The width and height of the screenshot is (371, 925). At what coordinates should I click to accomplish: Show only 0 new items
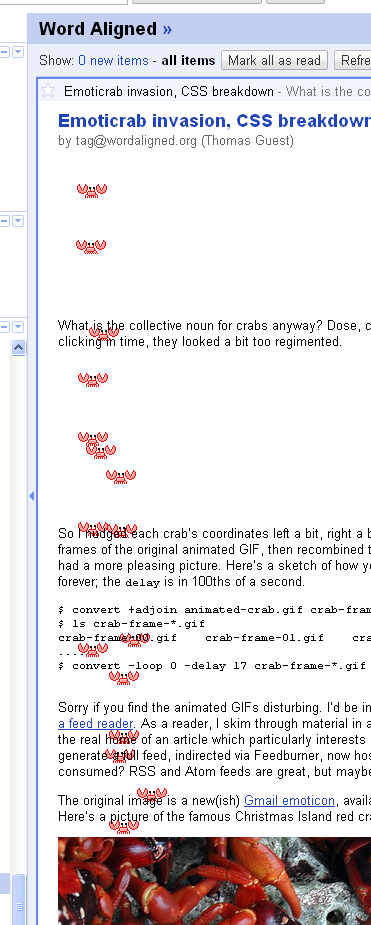(x=113, y=60)
